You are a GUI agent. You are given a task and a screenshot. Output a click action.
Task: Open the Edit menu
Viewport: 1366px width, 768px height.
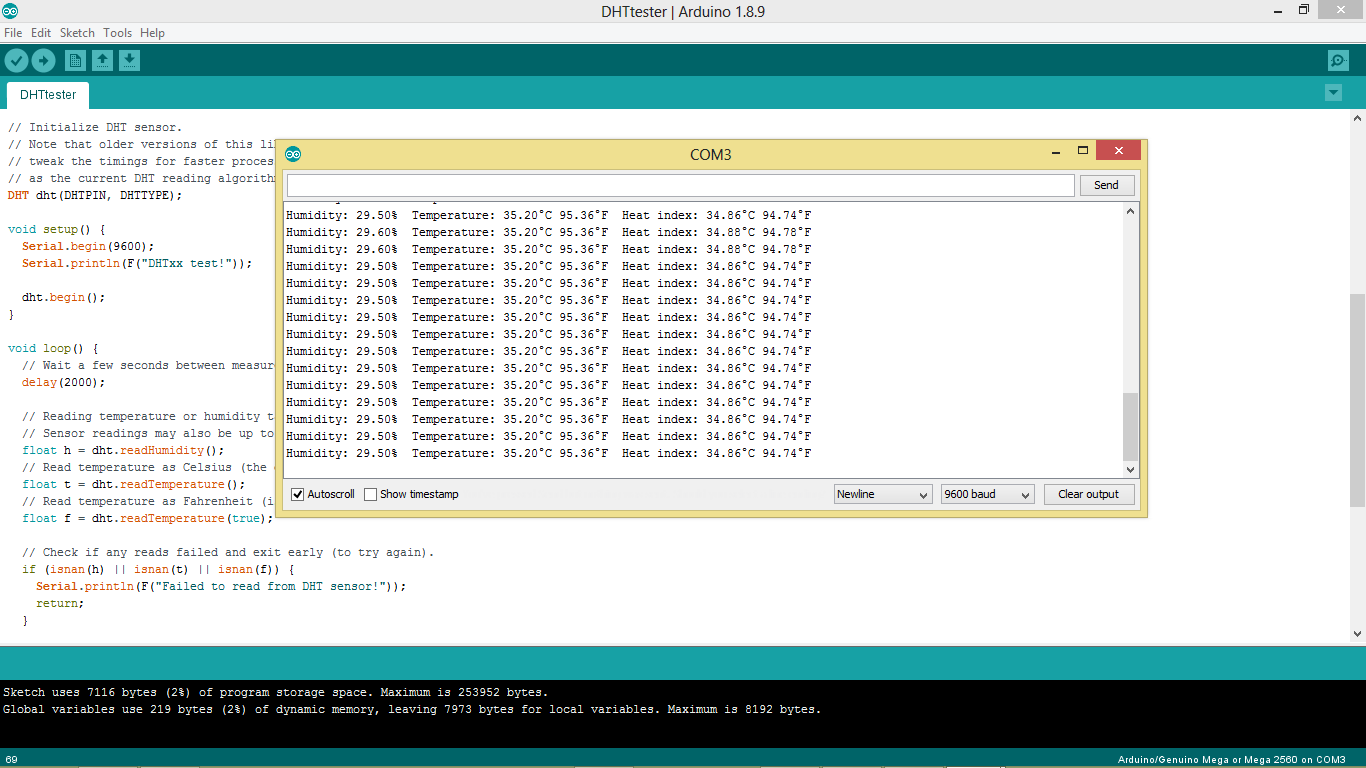pyautogui.click(x=41, y=33)
